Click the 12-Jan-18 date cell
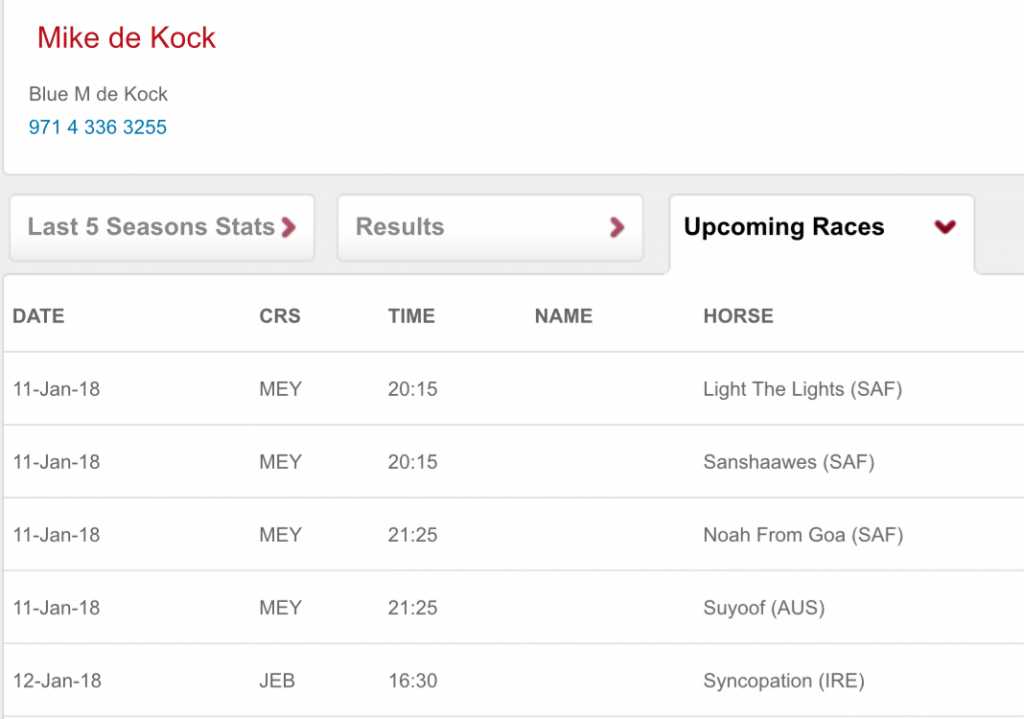The image size is (1024, 719). pyautogui.click(x=56, y=681)
